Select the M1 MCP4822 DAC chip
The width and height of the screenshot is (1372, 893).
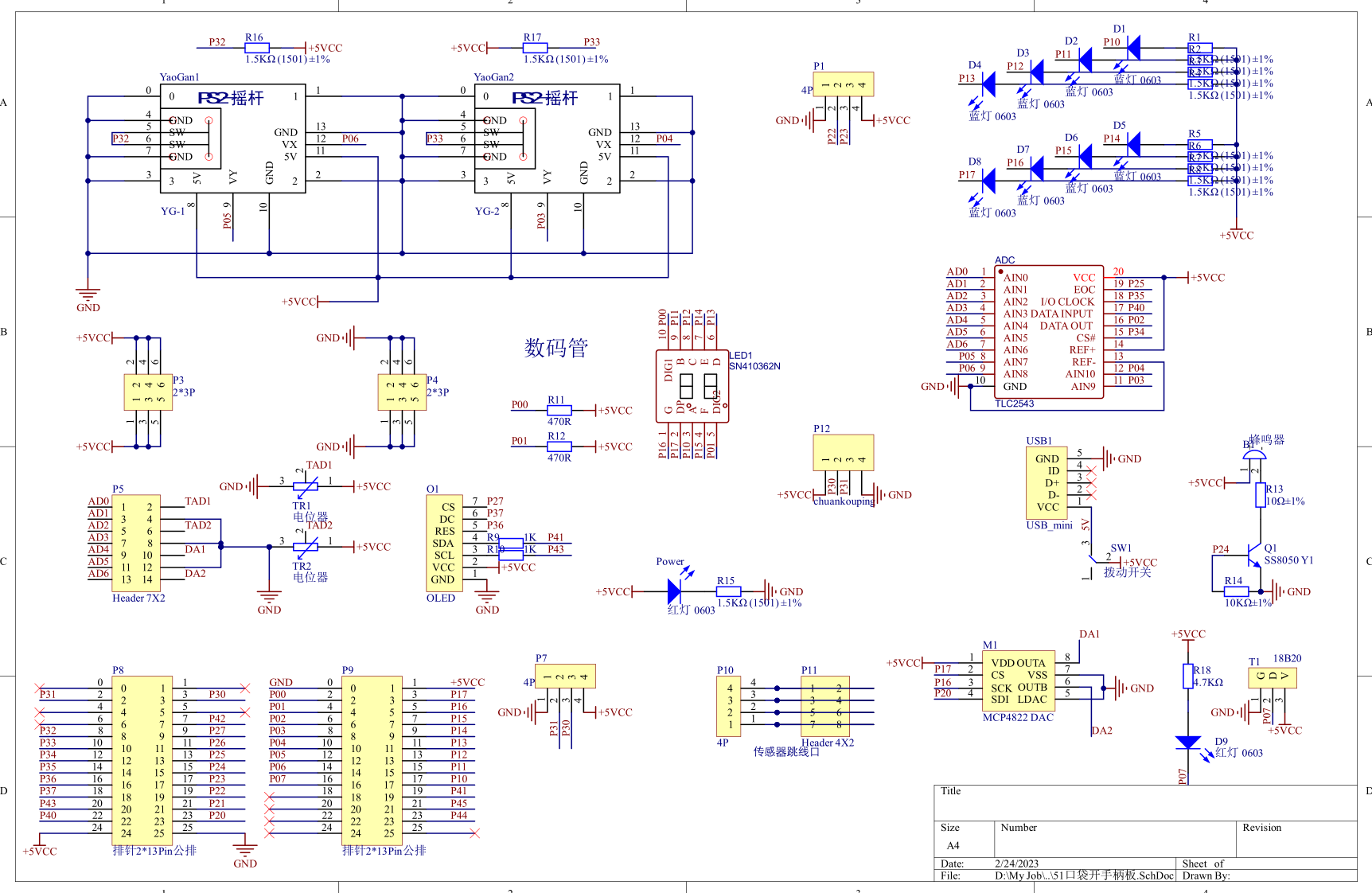pos(1019,682)
